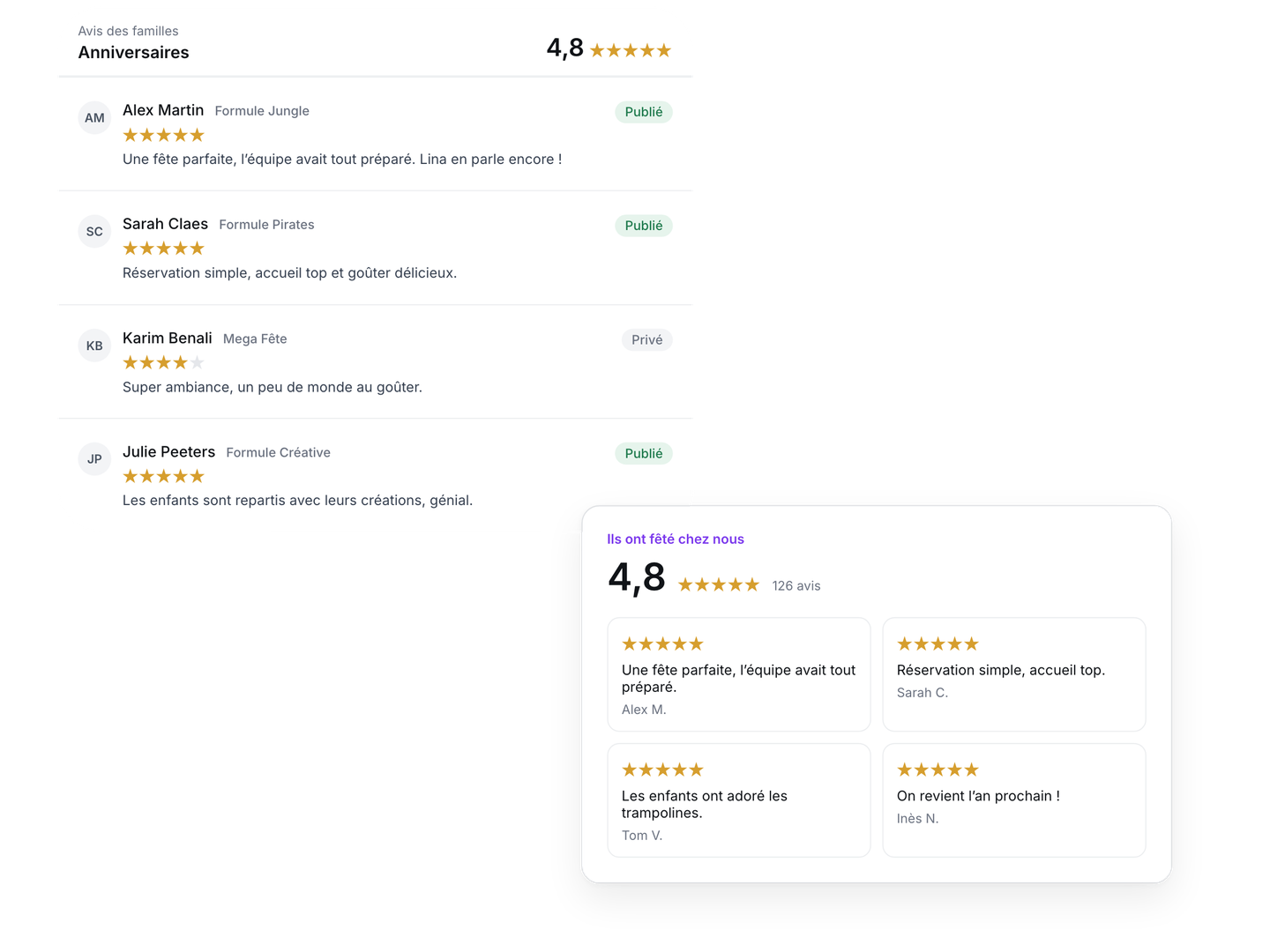
Task: Click Karim Benali's four-star rating
Action: click(163, 362)
